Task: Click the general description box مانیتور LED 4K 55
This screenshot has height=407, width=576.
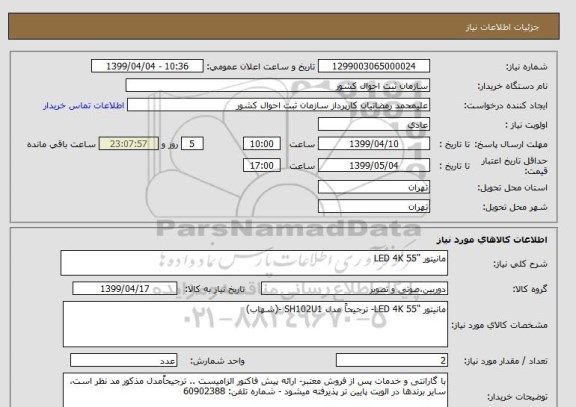Action: 254,263
